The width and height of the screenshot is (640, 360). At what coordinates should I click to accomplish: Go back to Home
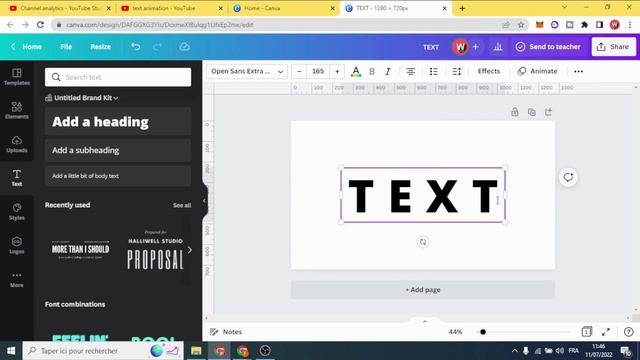click(x=27, y=47)
